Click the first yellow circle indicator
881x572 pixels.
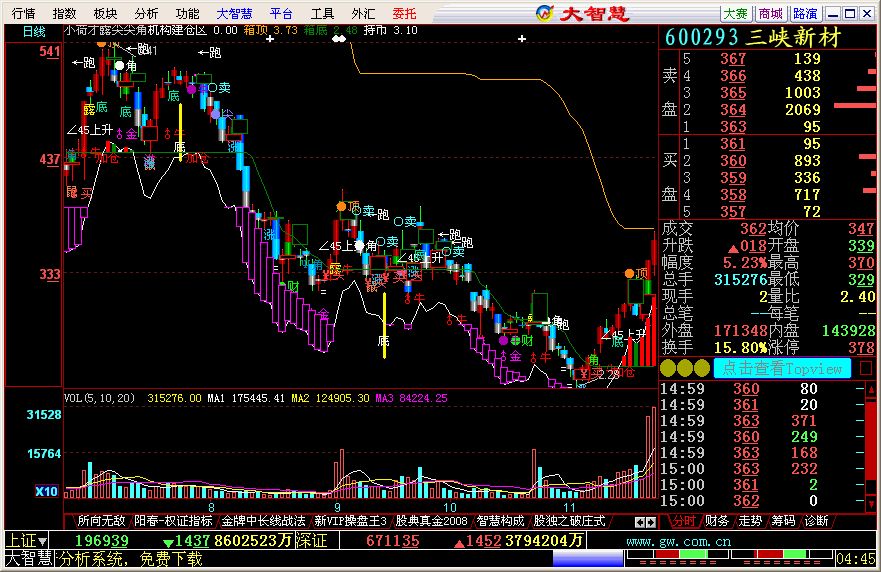point(667,369)
